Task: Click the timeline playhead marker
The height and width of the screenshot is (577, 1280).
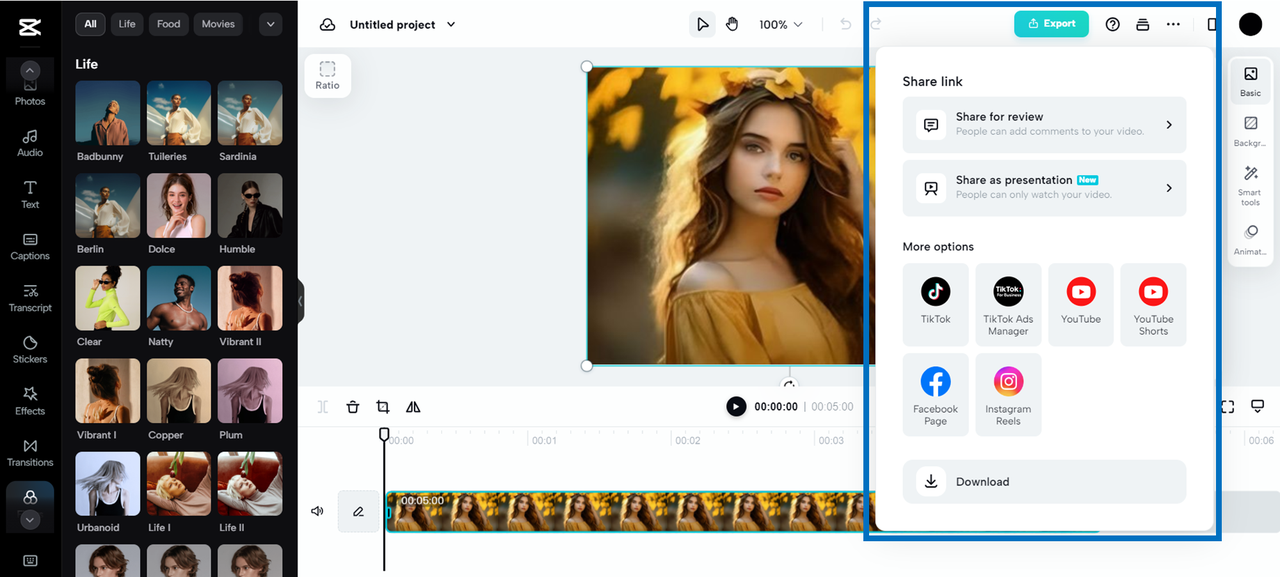Action: 384,435
